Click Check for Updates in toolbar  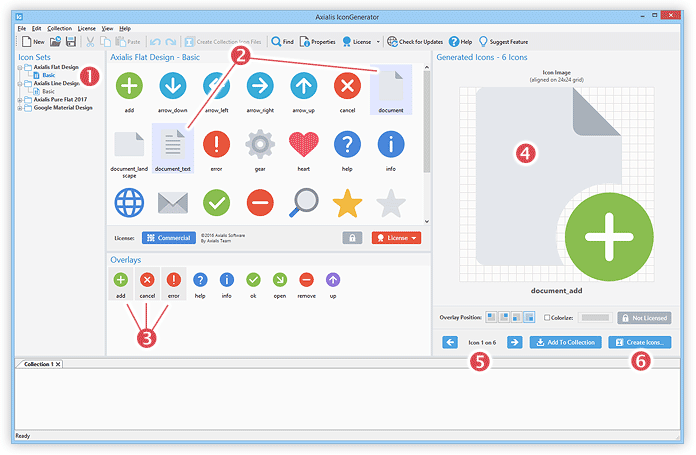[415, 42]
